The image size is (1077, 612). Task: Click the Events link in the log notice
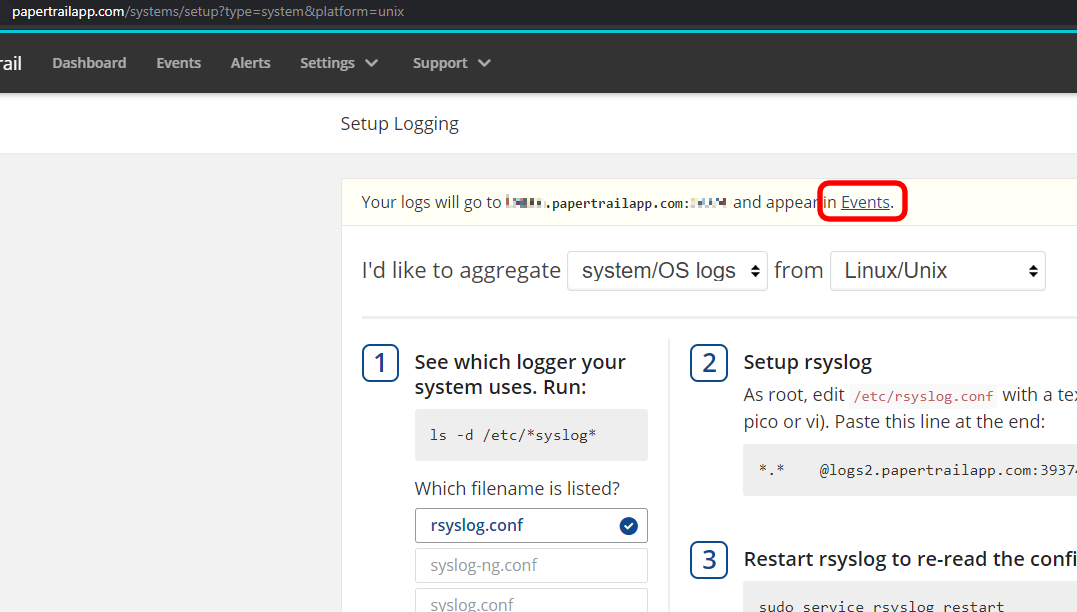click(x=865, y=202)
